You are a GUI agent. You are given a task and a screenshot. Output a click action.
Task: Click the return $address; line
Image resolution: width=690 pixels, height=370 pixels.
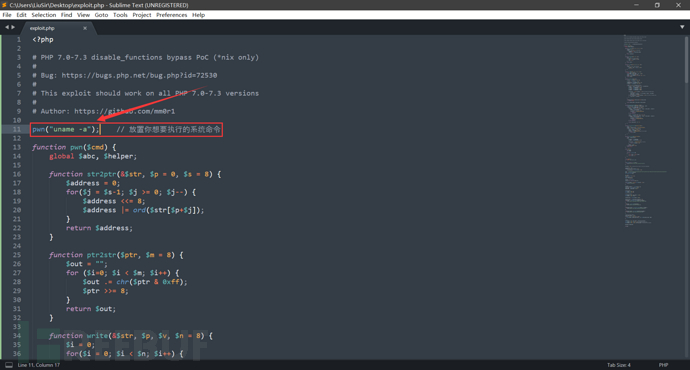(99, 228)
